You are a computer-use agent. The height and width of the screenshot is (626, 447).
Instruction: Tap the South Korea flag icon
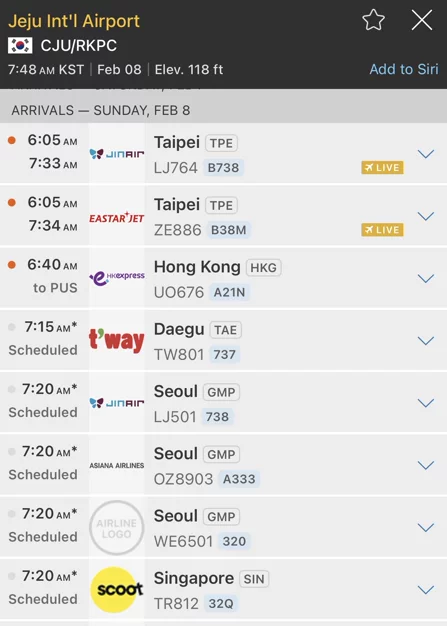click(20, 46)
